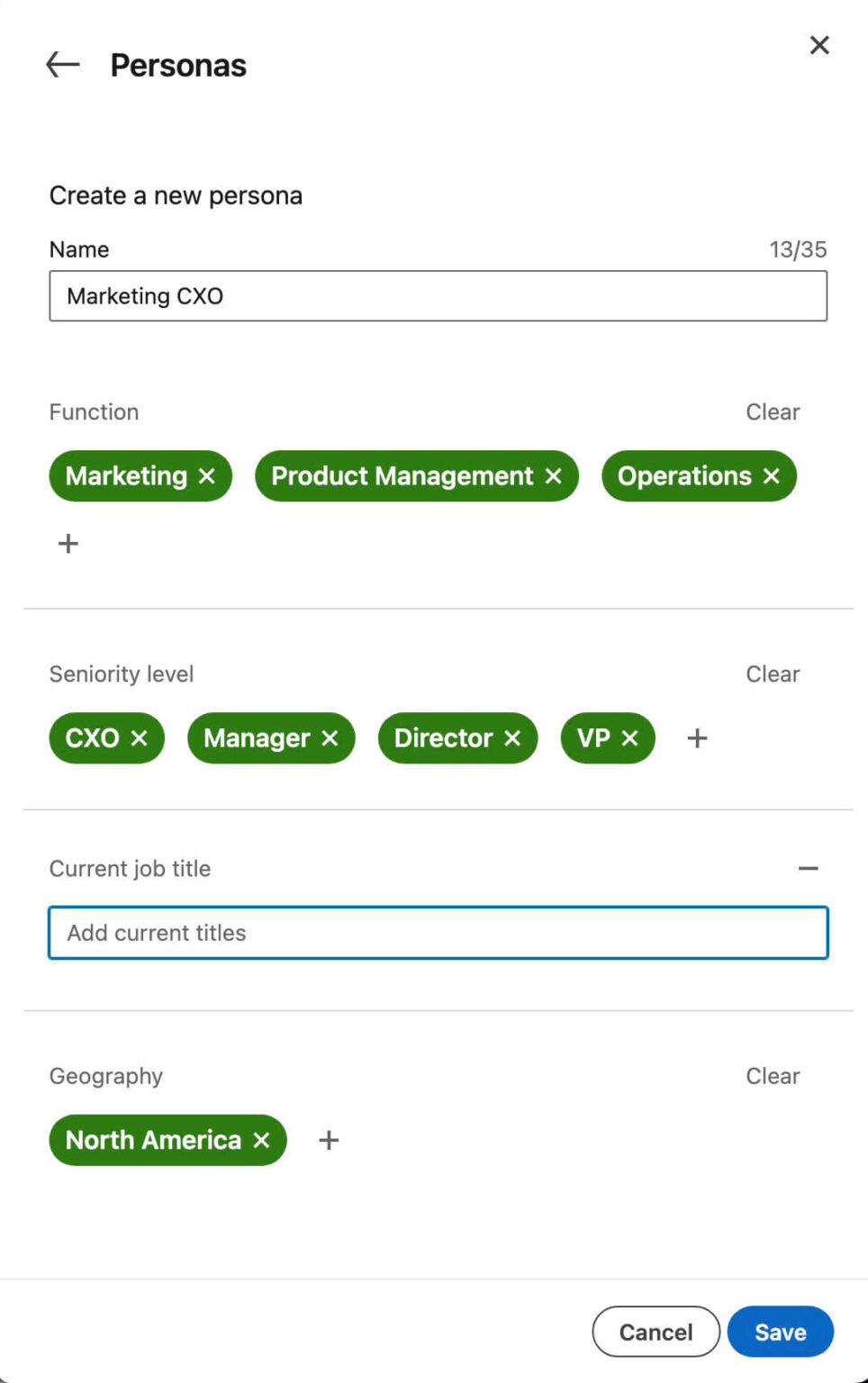Viewport: 868px width, 1383px height.
Task: Remove the CXO seniority tag
Action: point(140,737)
